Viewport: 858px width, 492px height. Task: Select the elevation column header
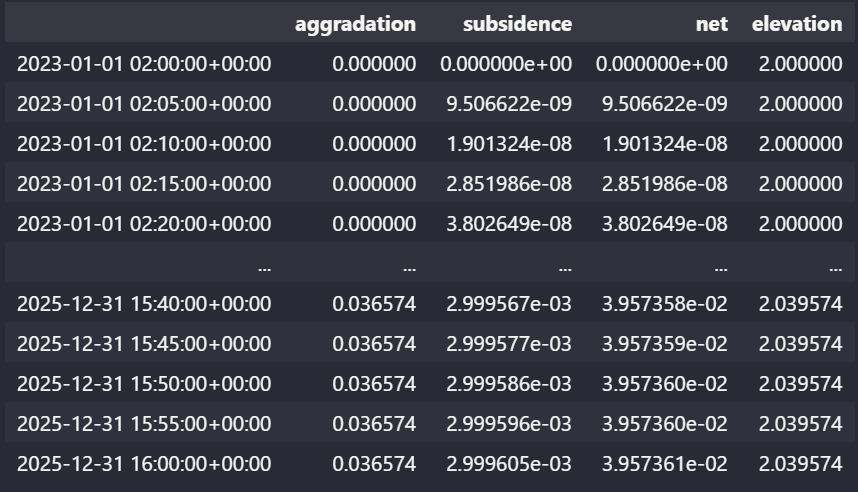click(797, 24)
